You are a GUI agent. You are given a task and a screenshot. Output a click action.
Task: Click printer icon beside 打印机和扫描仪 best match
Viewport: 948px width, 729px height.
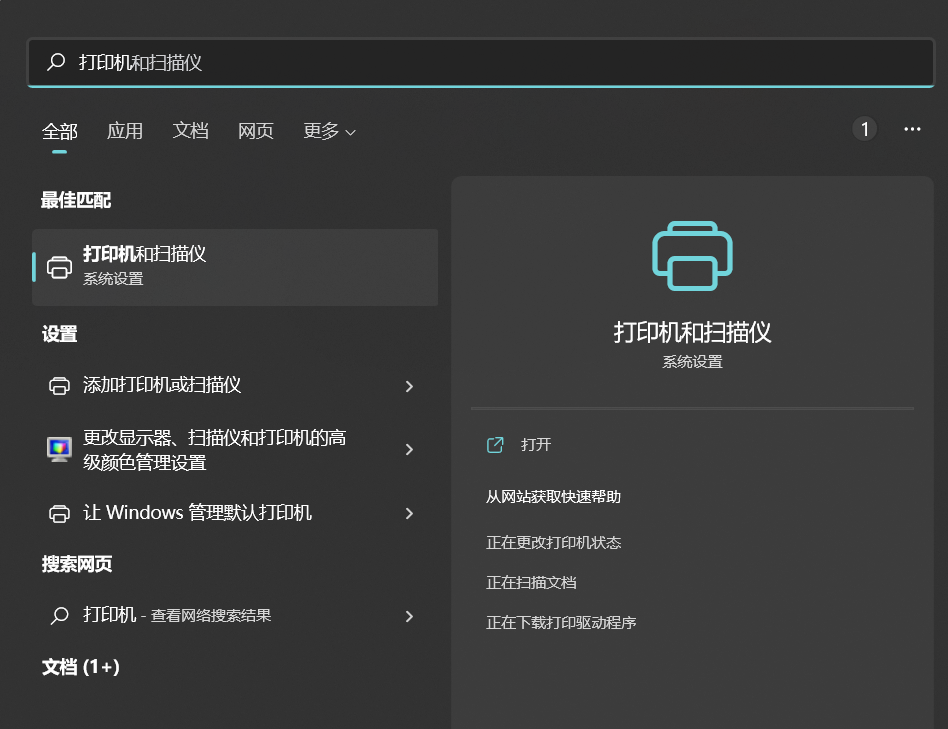60,267
